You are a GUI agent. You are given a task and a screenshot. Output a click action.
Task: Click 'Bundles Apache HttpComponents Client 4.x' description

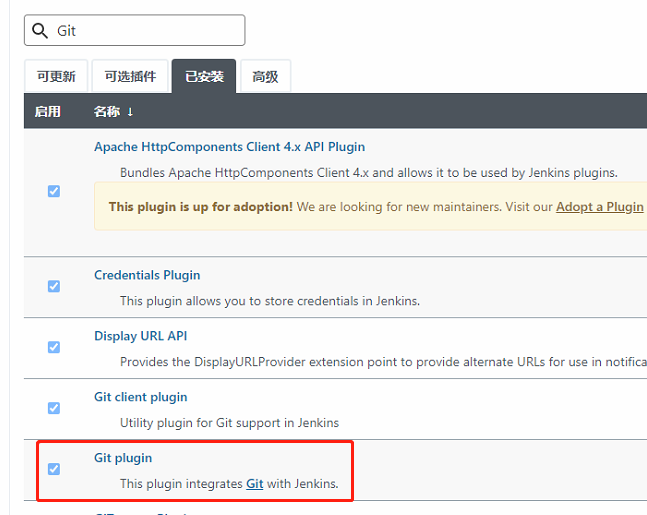(369, 173)
